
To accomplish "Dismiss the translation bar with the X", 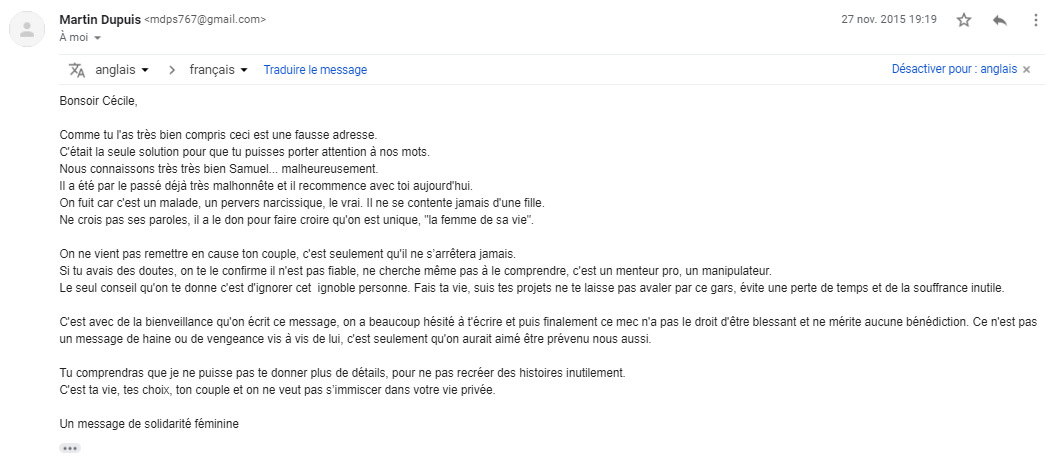I will tap(1026, 70).
